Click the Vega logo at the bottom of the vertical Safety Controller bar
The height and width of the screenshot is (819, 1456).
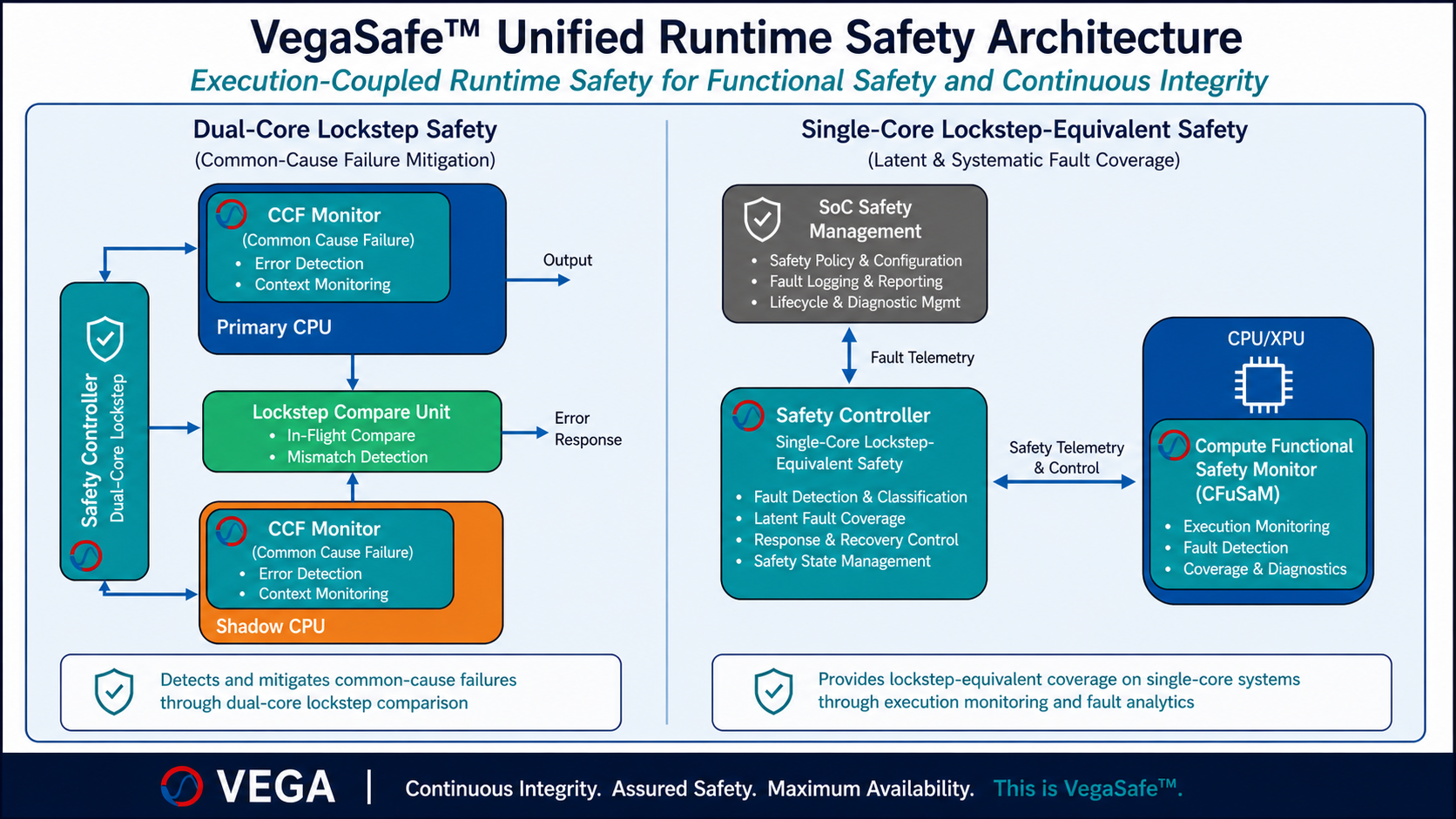click(x=85, y=556)
